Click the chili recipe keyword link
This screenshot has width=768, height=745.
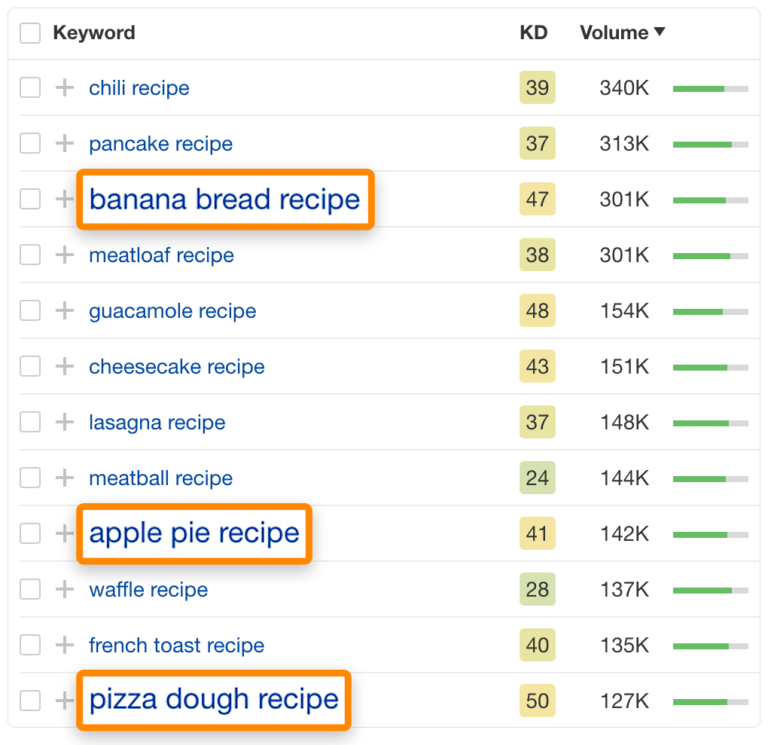pyautogui.click(x=139, y=88)
